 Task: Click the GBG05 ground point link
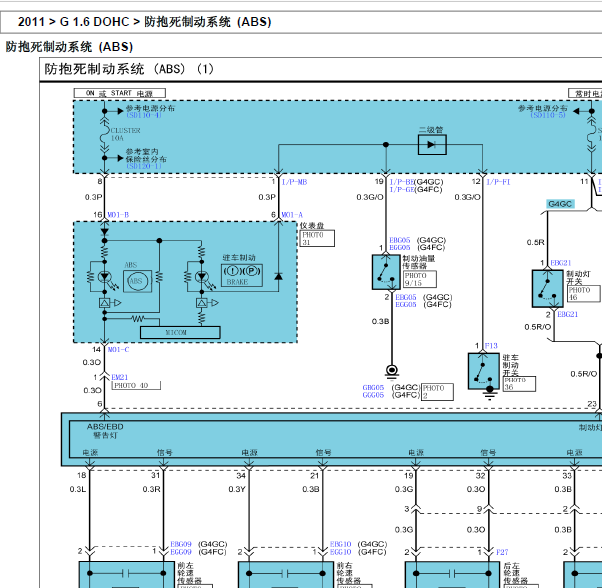click(373, 388)
